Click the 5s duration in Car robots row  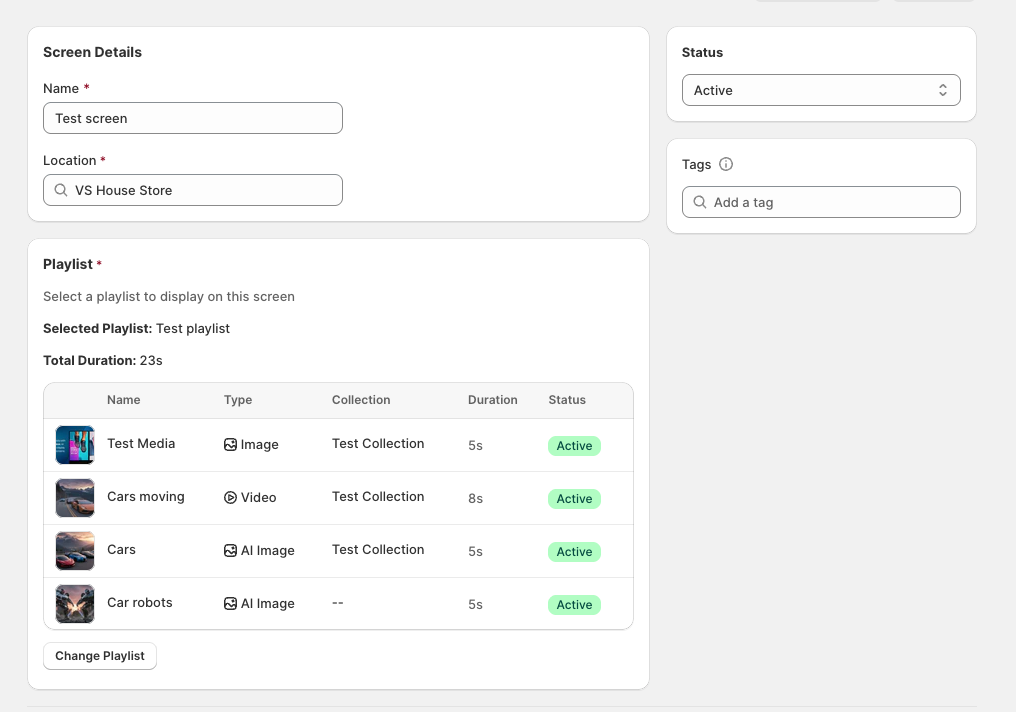[475, 604]
